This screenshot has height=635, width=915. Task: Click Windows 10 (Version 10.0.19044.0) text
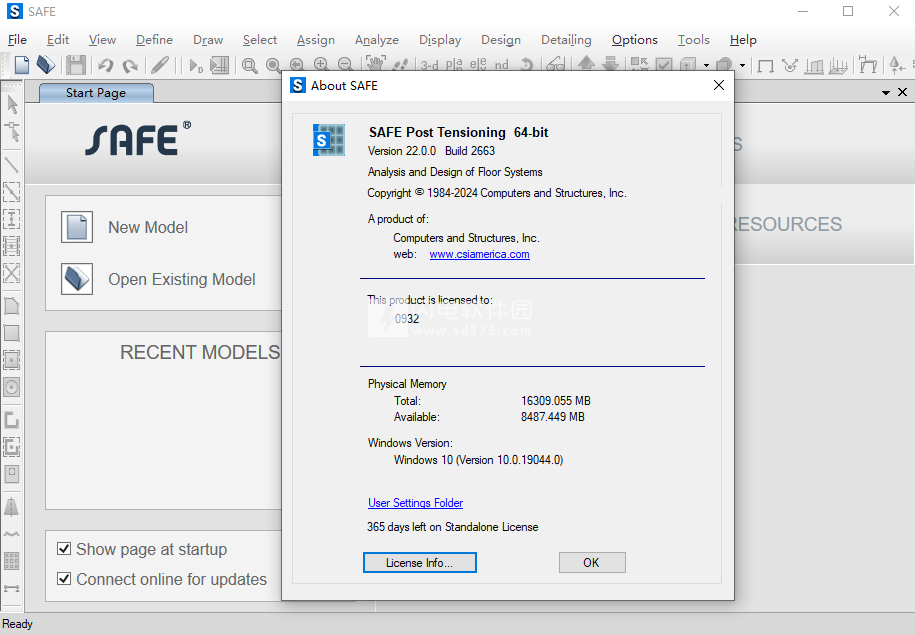click(x=479, y=460)
